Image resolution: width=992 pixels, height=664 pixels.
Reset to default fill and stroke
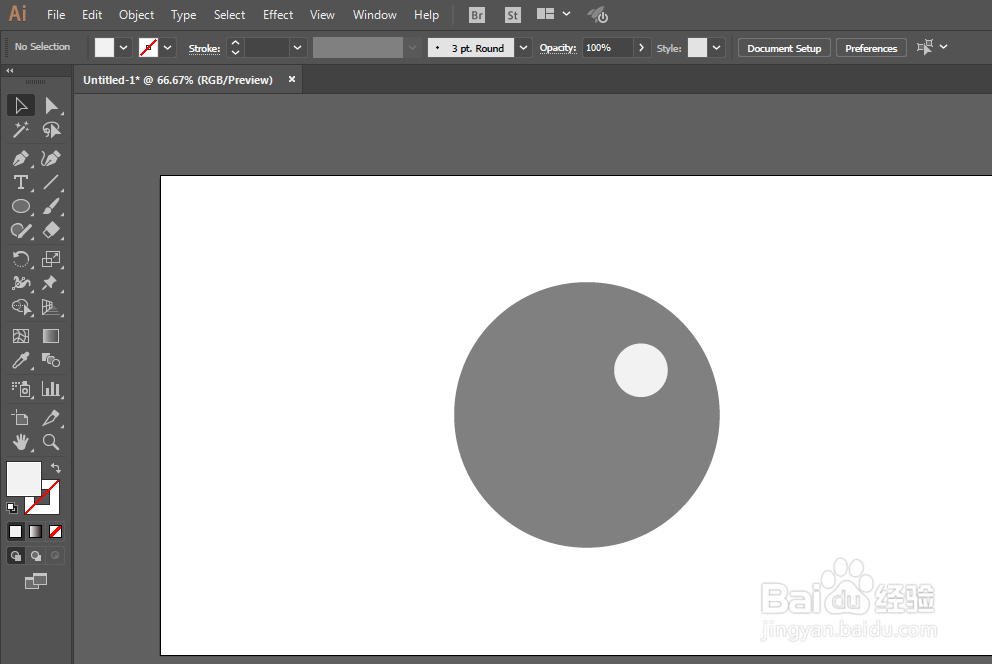[x=11, y=507]
